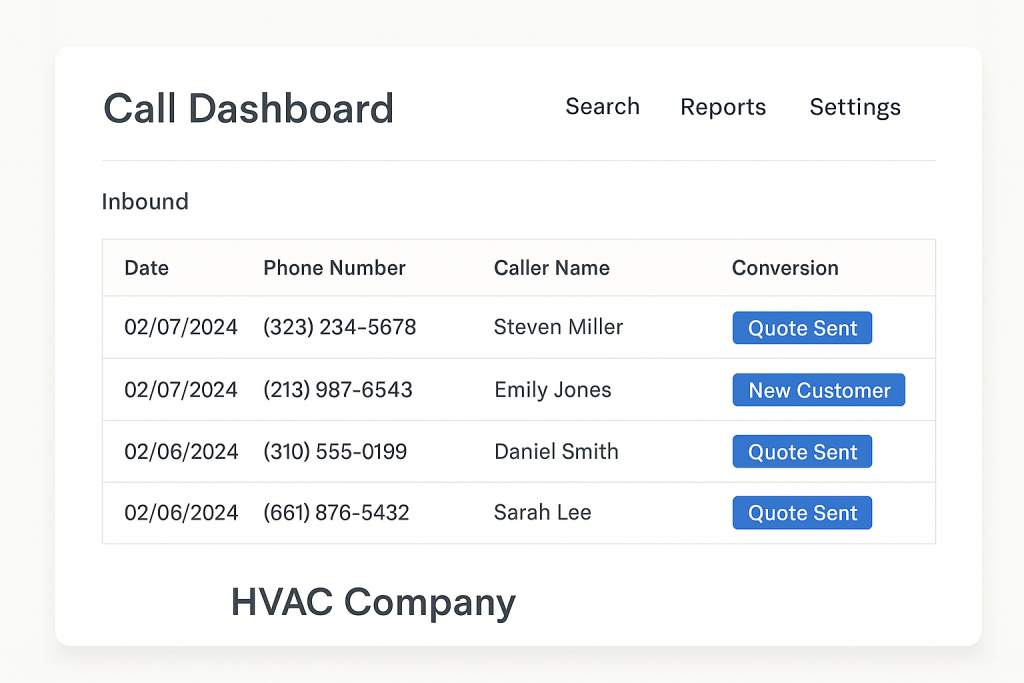This screenshot has width=1024, height=683.
Task: Click the New Customer button for Emily Jones
Action: point(818,390)
